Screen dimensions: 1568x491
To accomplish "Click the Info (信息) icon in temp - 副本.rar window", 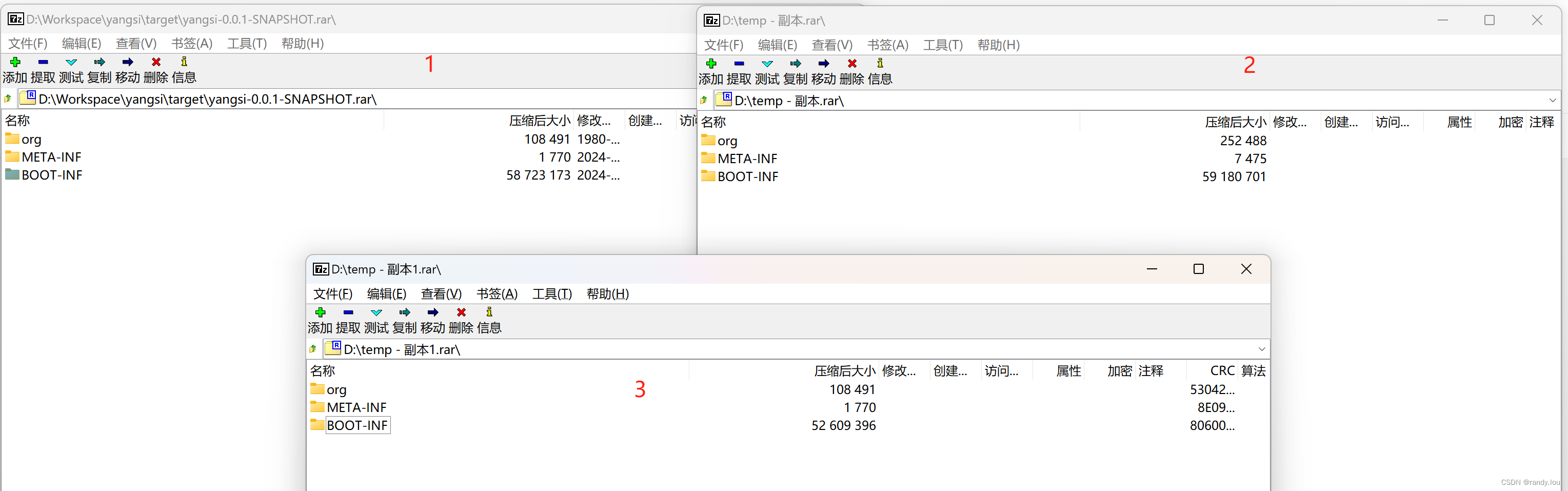I will click(880, 63).
